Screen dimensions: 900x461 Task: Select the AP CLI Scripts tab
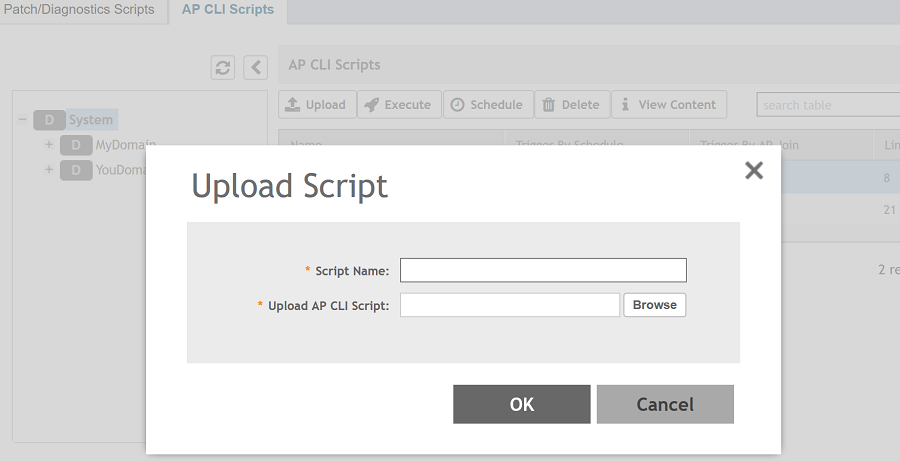click(x=228, y=10)
